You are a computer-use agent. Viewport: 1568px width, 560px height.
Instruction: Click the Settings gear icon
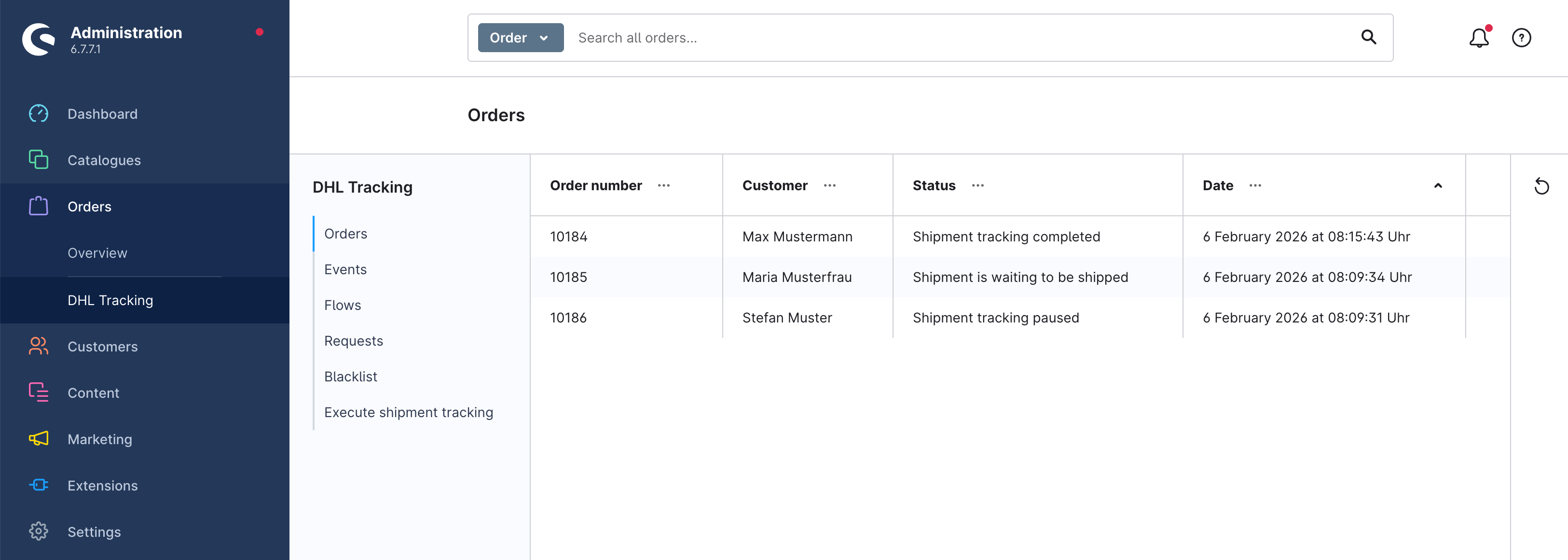click(x=38, y=532)
